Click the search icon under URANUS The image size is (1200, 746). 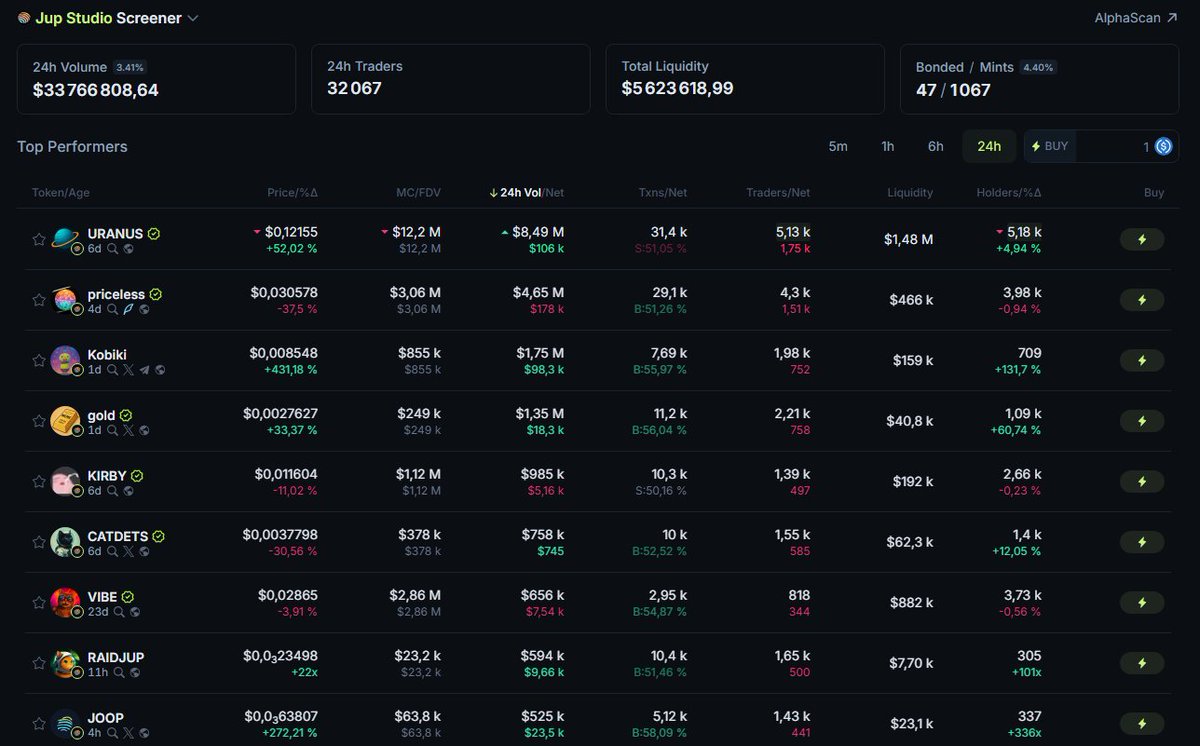(113, 249)
